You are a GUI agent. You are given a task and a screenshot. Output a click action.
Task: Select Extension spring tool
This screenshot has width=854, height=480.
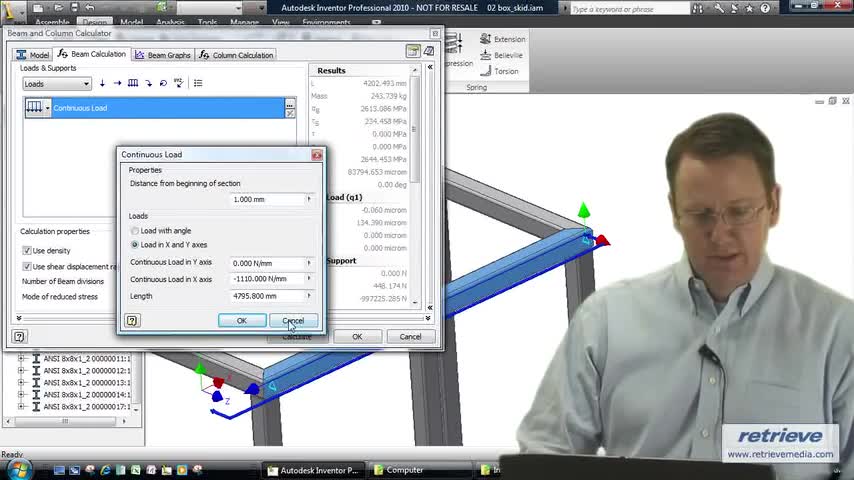click(503, 39)
